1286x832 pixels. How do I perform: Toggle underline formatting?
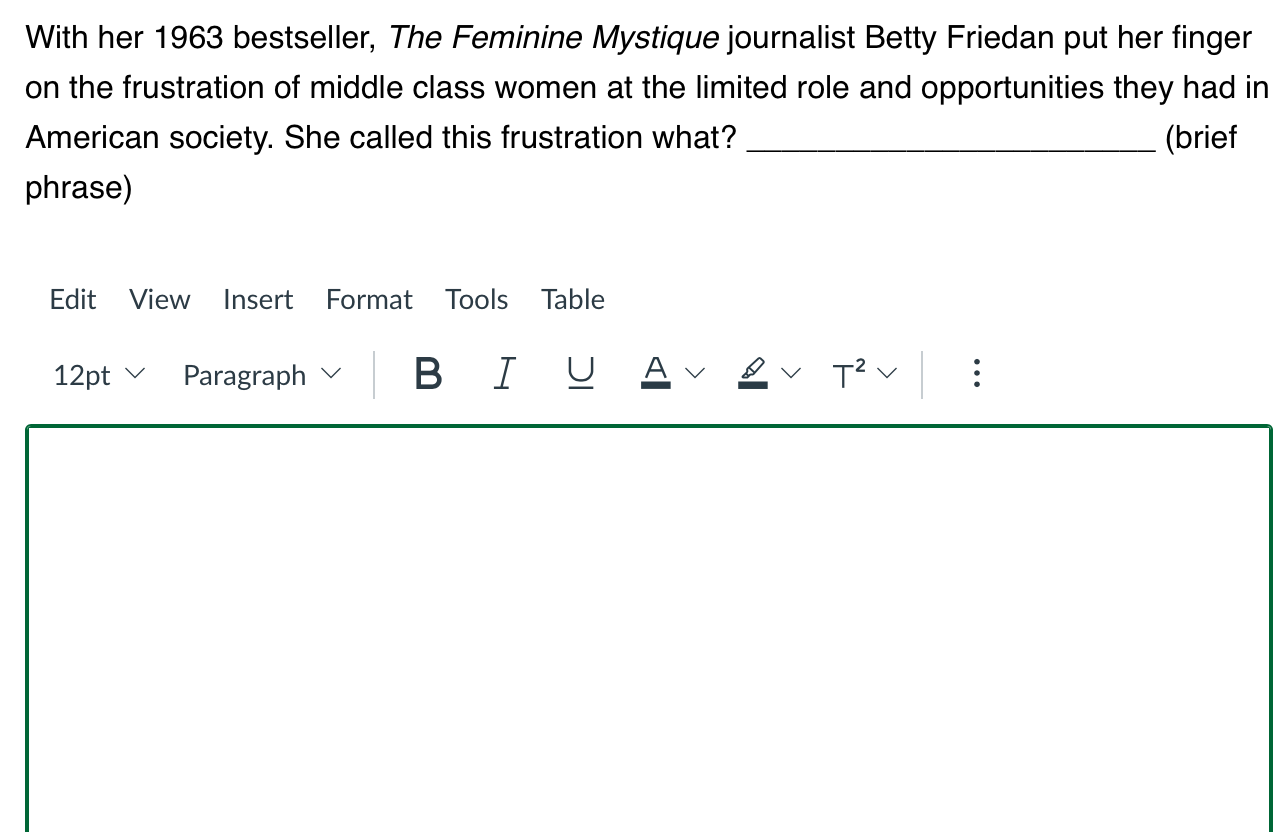(580, 373)
